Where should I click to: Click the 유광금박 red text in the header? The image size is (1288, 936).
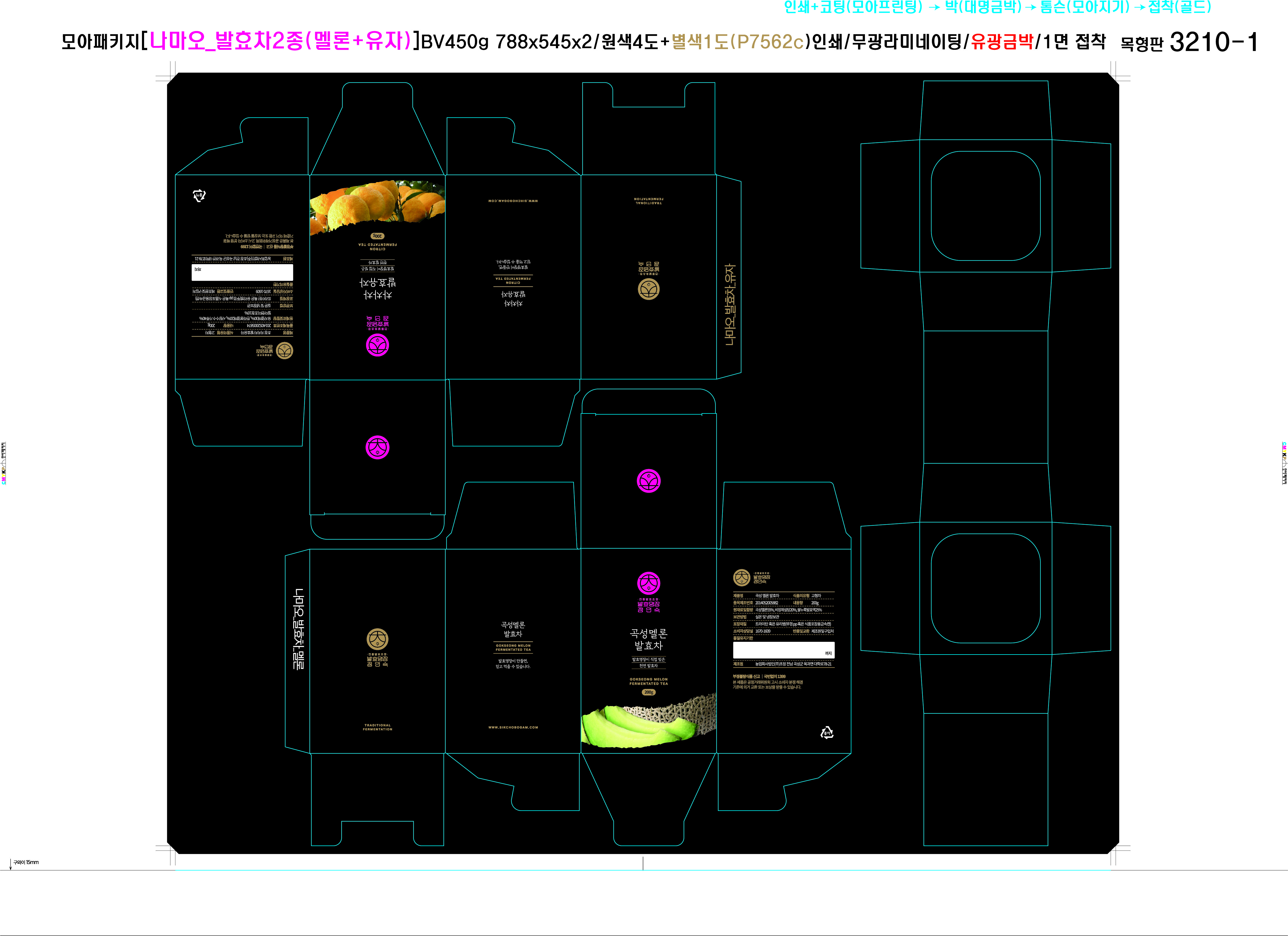click(x=1002, y=42)
